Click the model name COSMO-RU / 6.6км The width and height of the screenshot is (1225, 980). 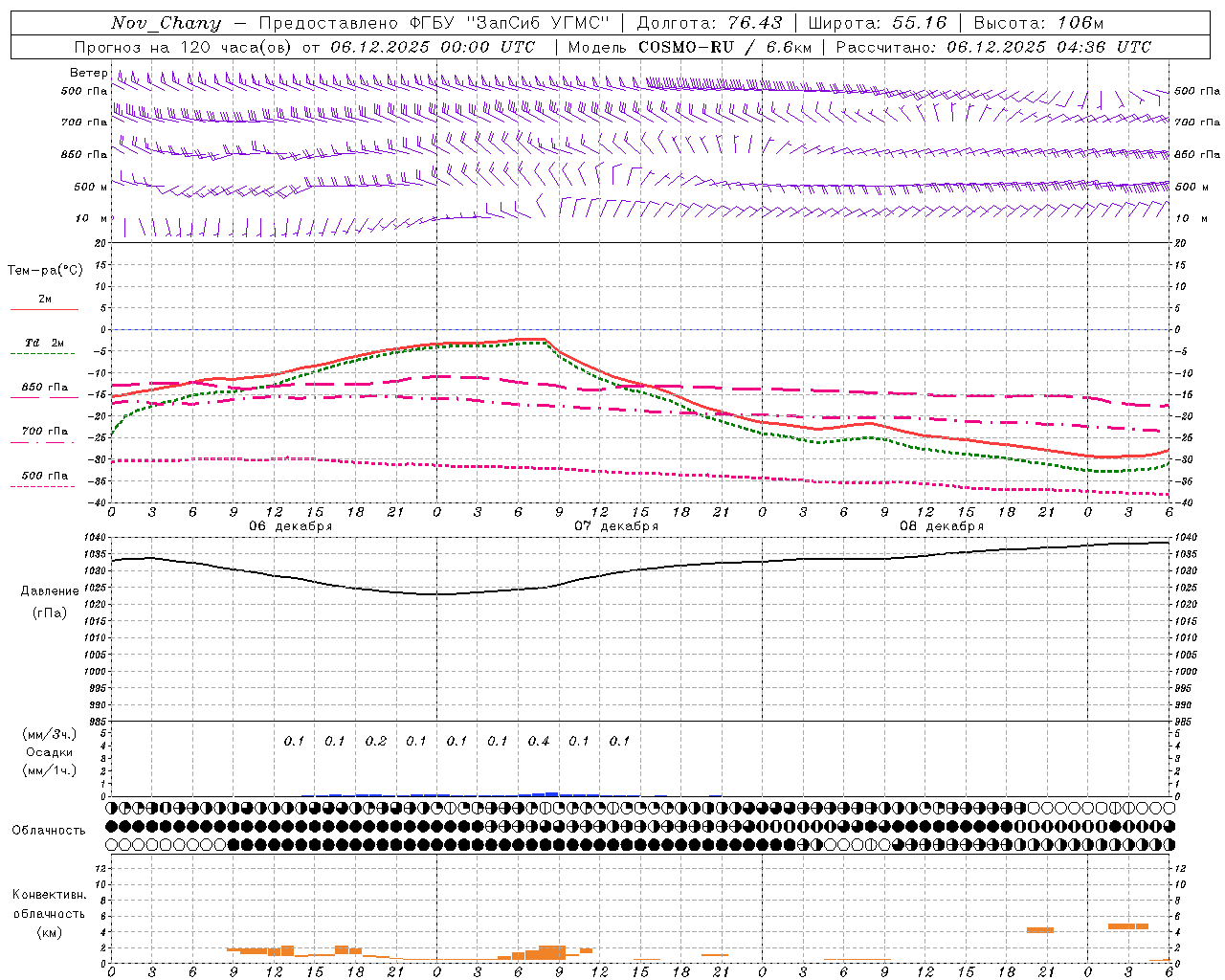724,47
